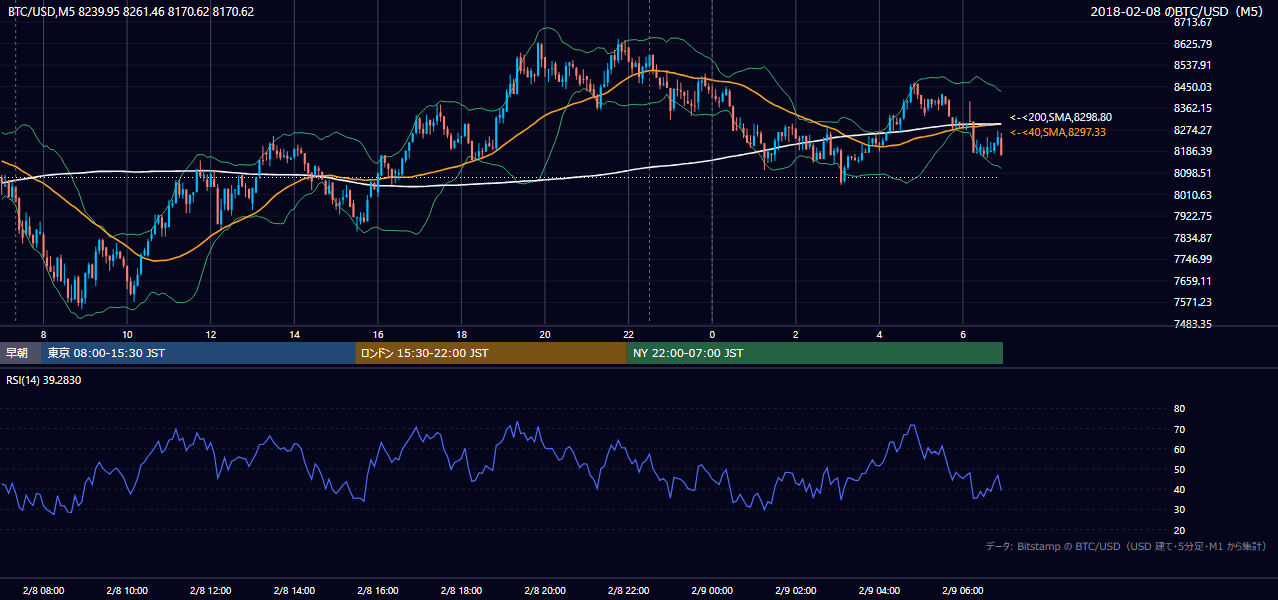Click the 2/9 04:00 time axis label
The height and width of the screenshot is (600, 1278).
tap(879, 590)
